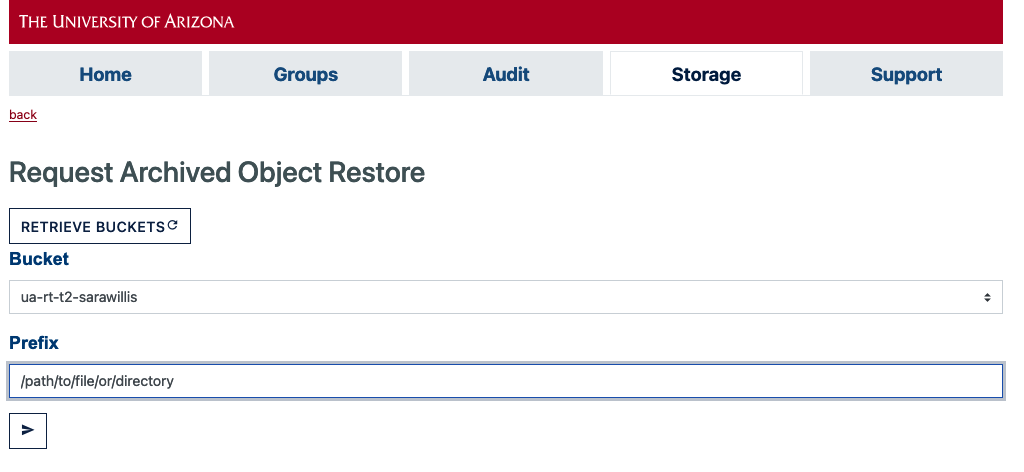1024x472 pixels.
Task: Click the refresh icon inside Retrieve Buckets
Action: click(x=172, y=225)
